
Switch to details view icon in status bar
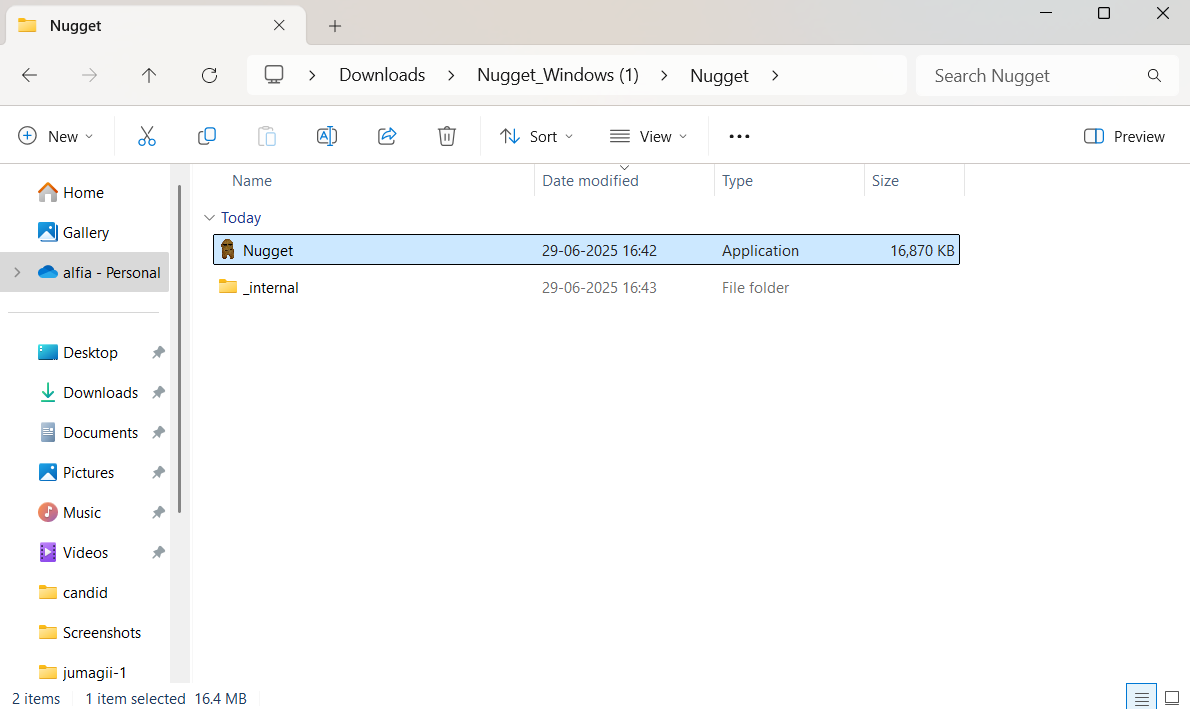click(x=1141, y=698)
